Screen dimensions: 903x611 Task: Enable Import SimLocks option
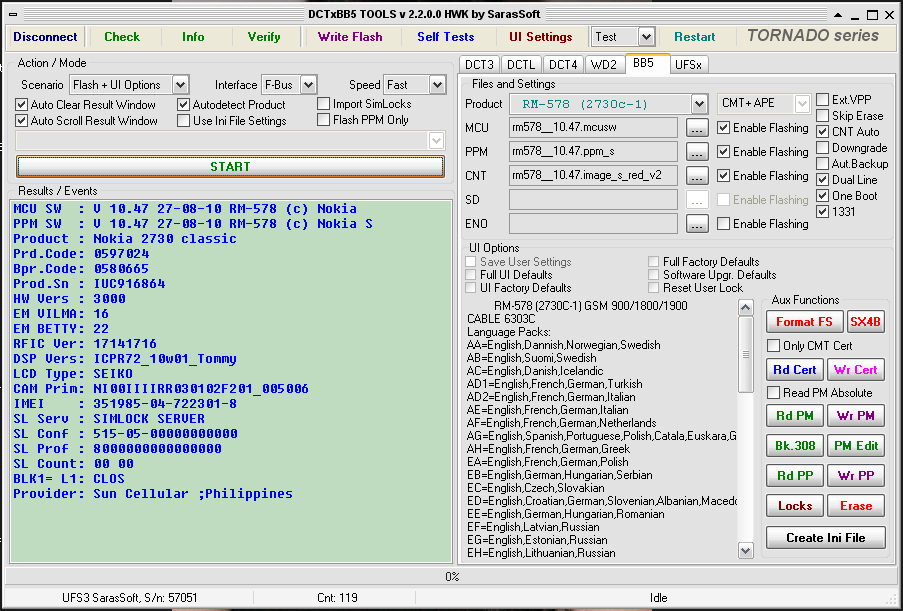point(365,104)
